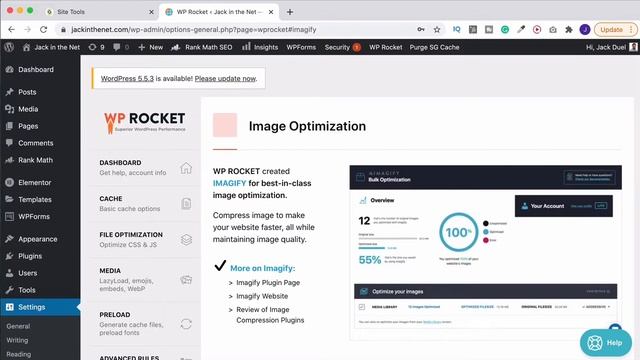Open Review of Image Compression Plugins
The height and width of the screenshot is (360, 640).
[x=270, y=315]
